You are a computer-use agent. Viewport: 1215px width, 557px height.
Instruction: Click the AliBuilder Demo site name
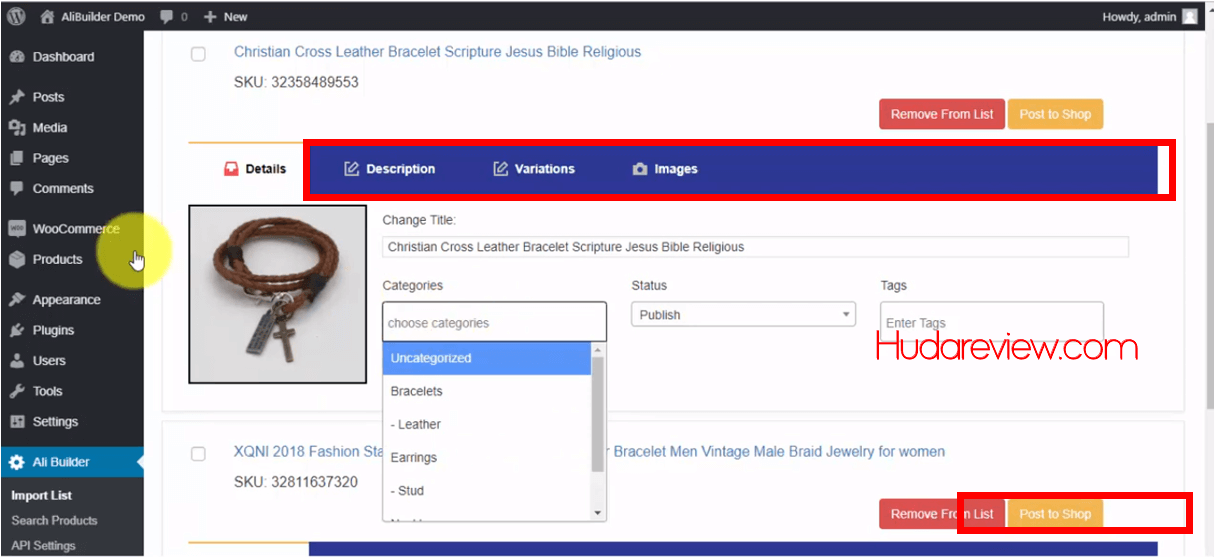pyautogui.click(x=103, y=17)
